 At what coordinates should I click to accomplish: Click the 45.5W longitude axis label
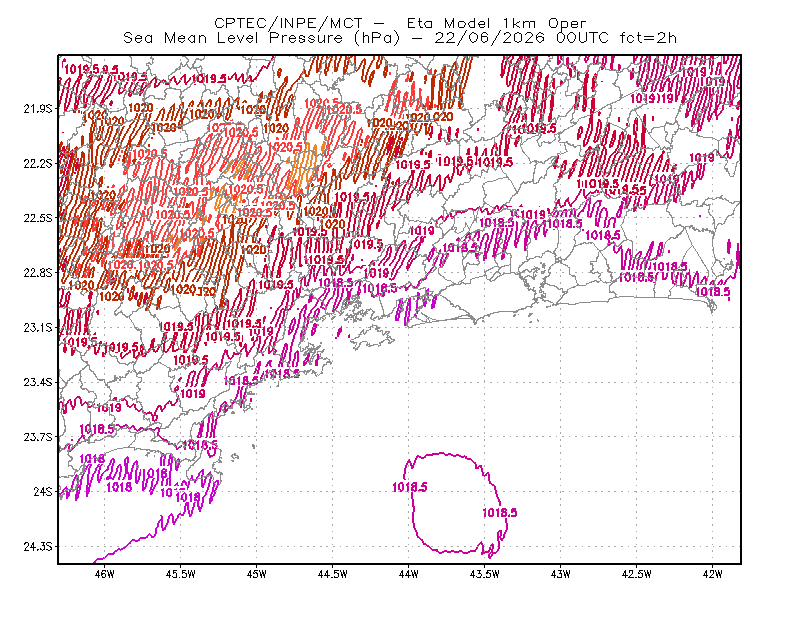point(181,574)
